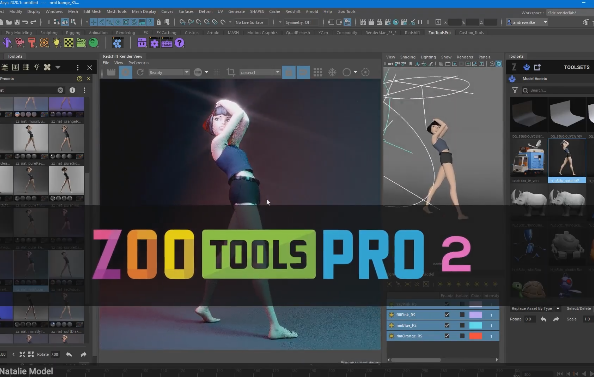Click the orange atom shelf icon
The image size is (594, 377).
point(44,43)
